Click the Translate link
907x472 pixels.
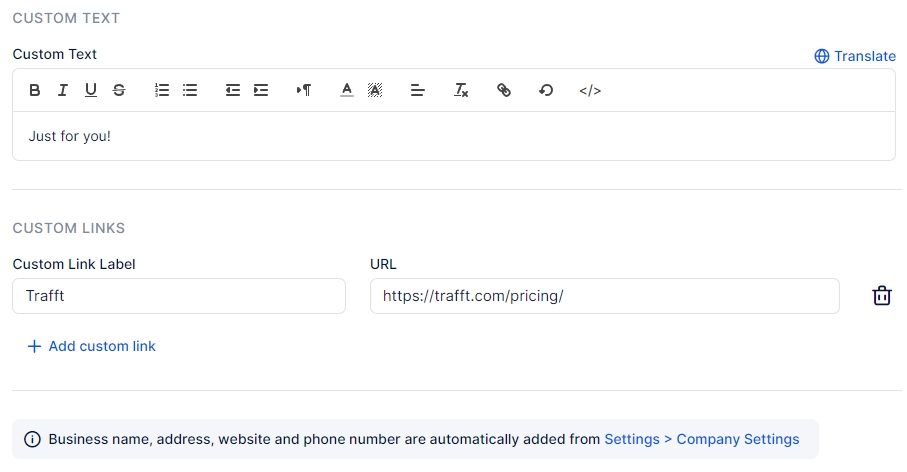(x=855, y=56)
